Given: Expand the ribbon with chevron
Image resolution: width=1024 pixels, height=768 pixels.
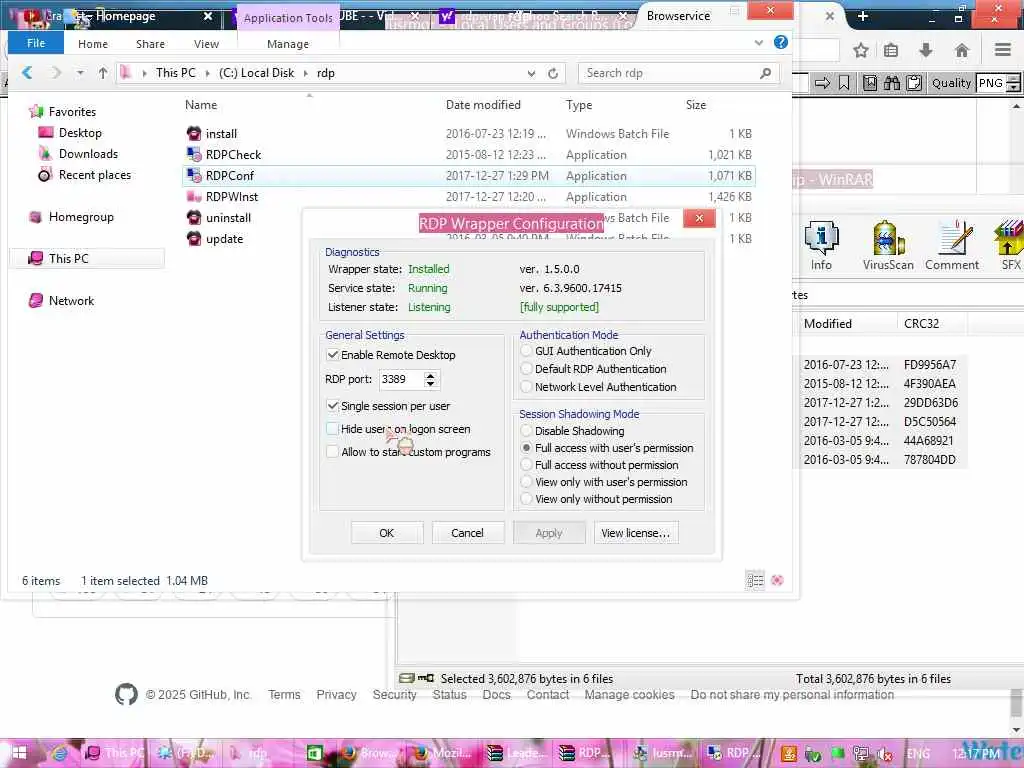Looking at the screenshot, I should pyautogui.click(x=758, y=42).
